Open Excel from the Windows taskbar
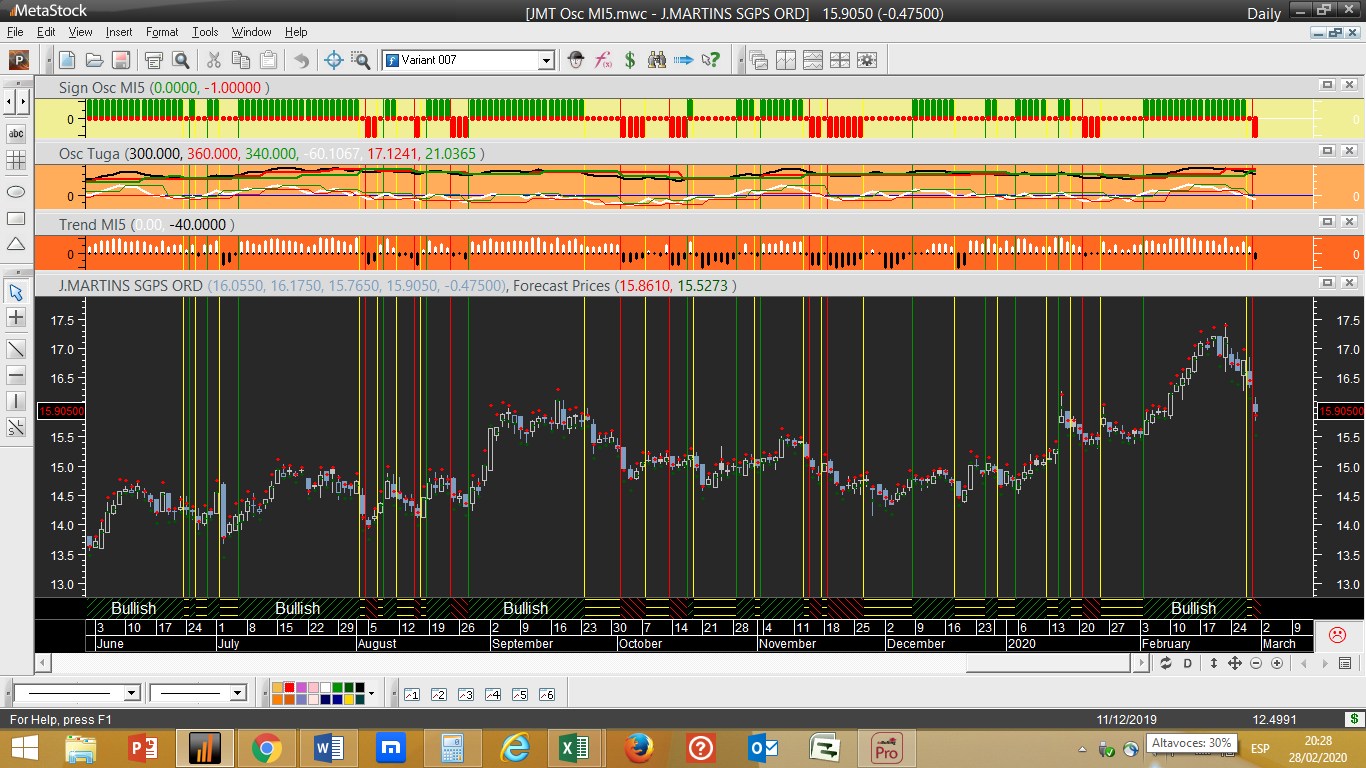 click(574, 747)
